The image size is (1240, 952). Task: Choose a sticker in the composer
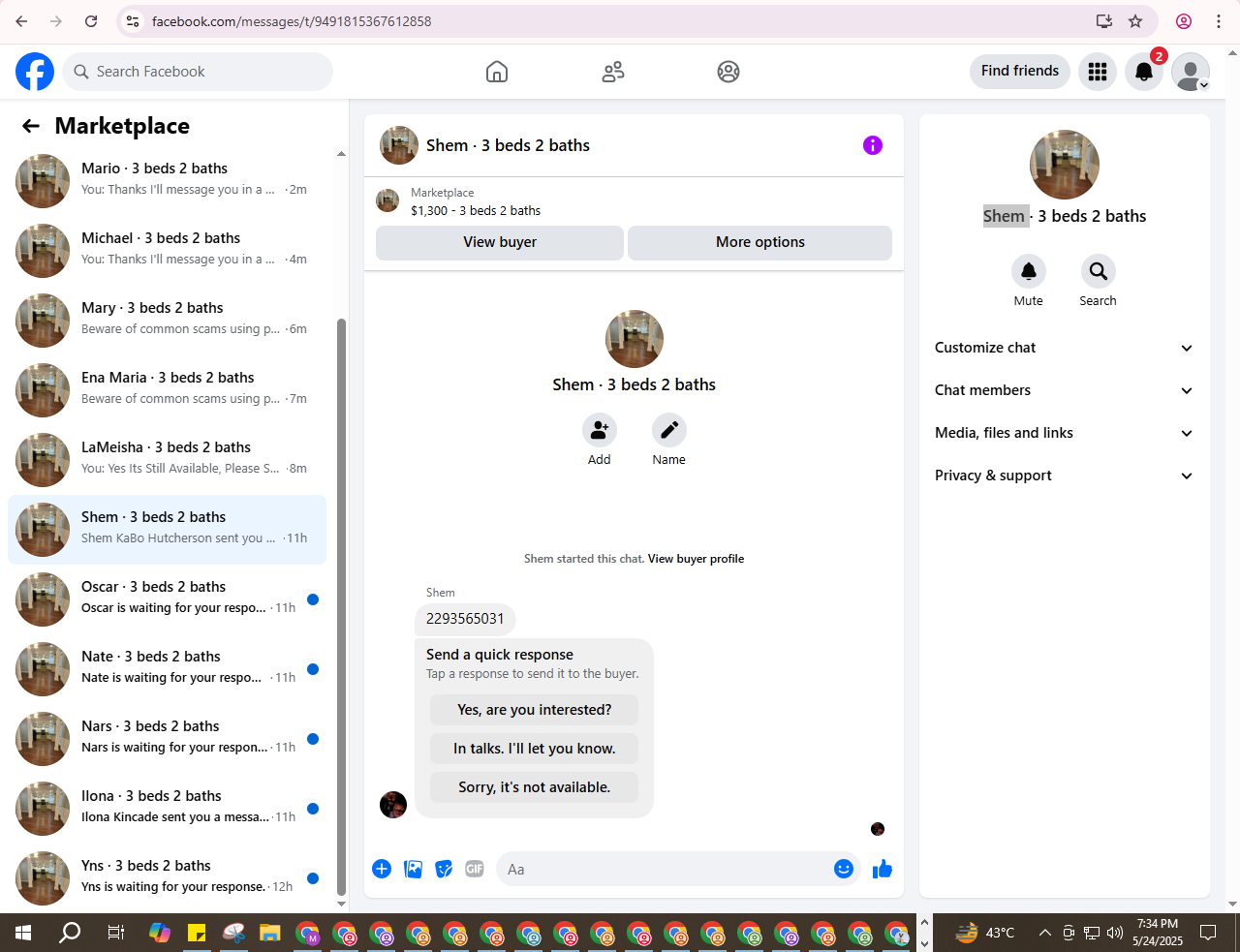tap(444, 869)
